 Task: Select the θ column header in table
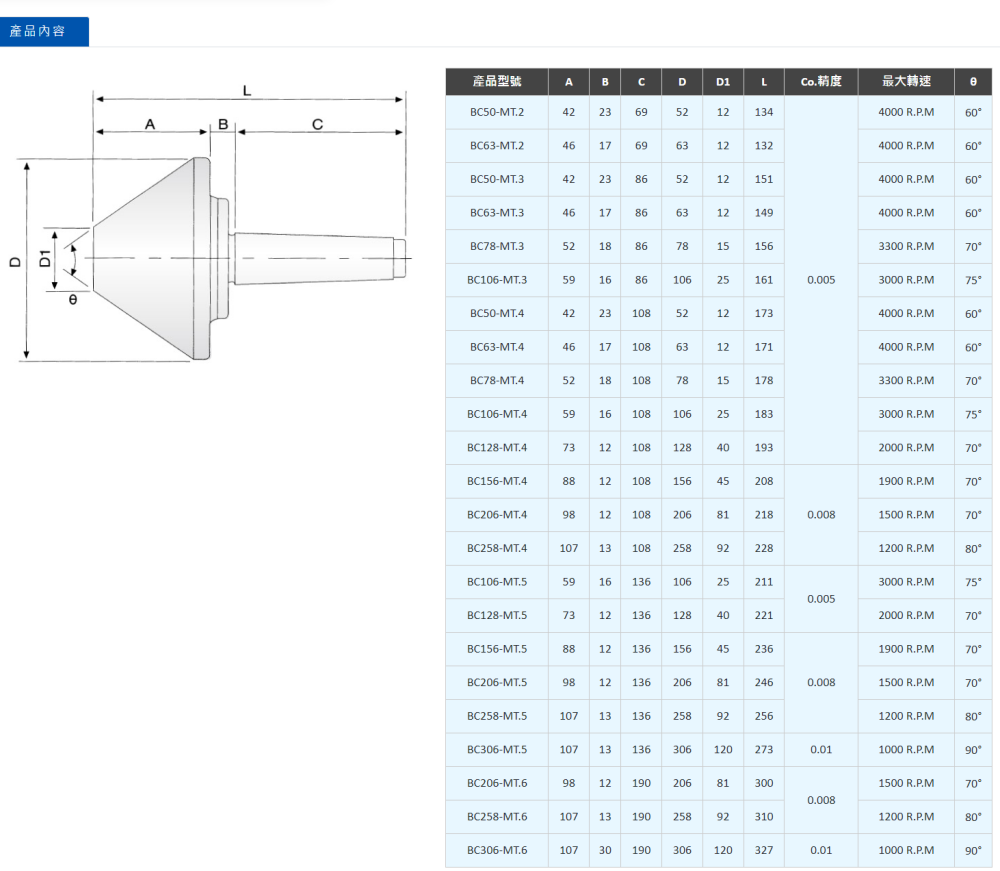(973, 81)
